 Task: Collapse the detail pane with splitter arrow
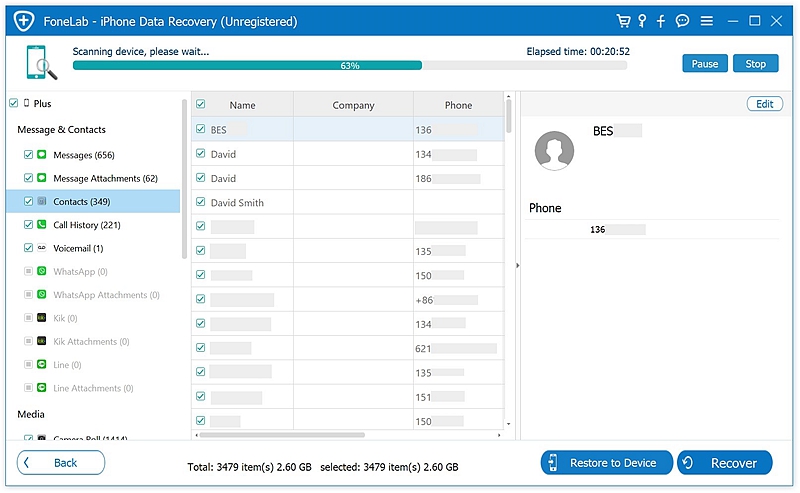point(517,265)
